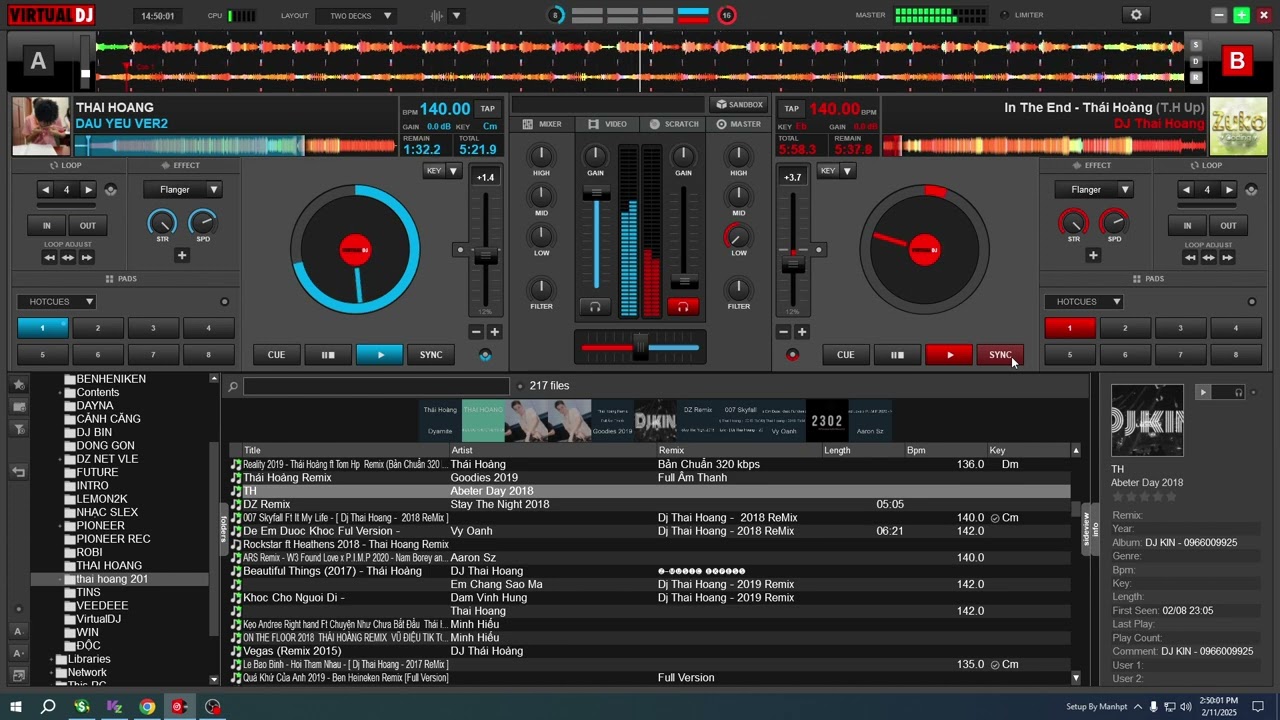Viewport: 1280px width, 720px height.
Task: Click deck A volume fader handle
Action: tap(596, 193)
